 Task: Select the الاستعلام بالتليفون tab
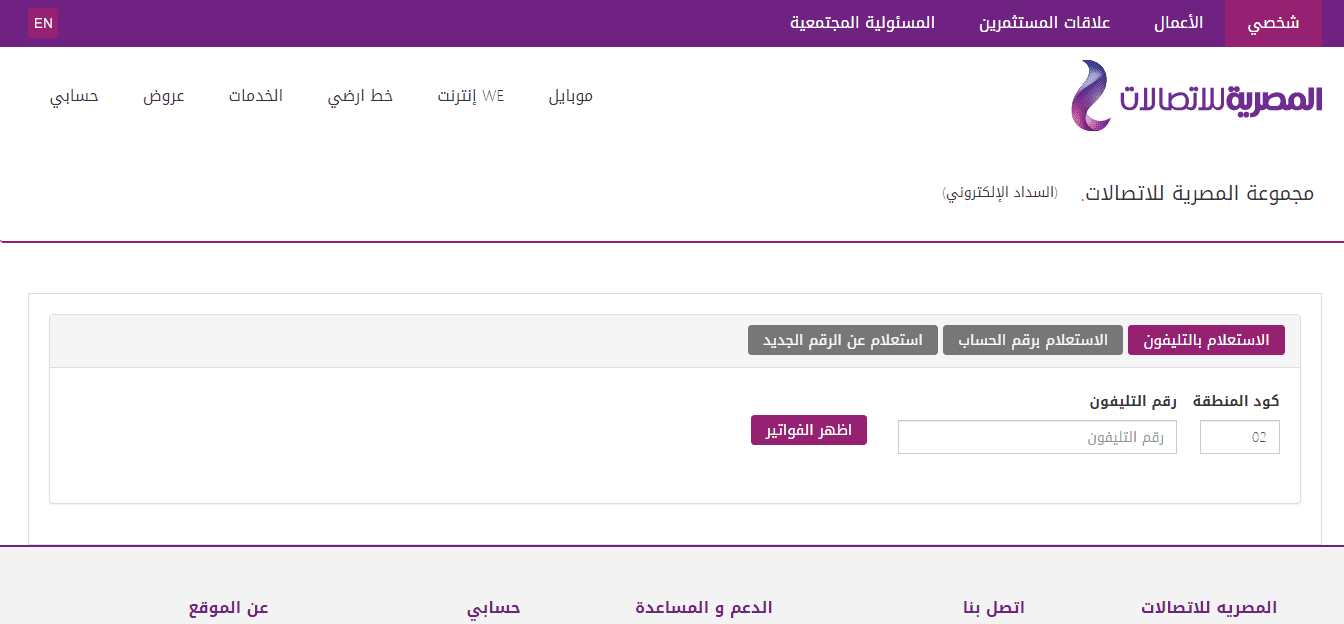1206,340
